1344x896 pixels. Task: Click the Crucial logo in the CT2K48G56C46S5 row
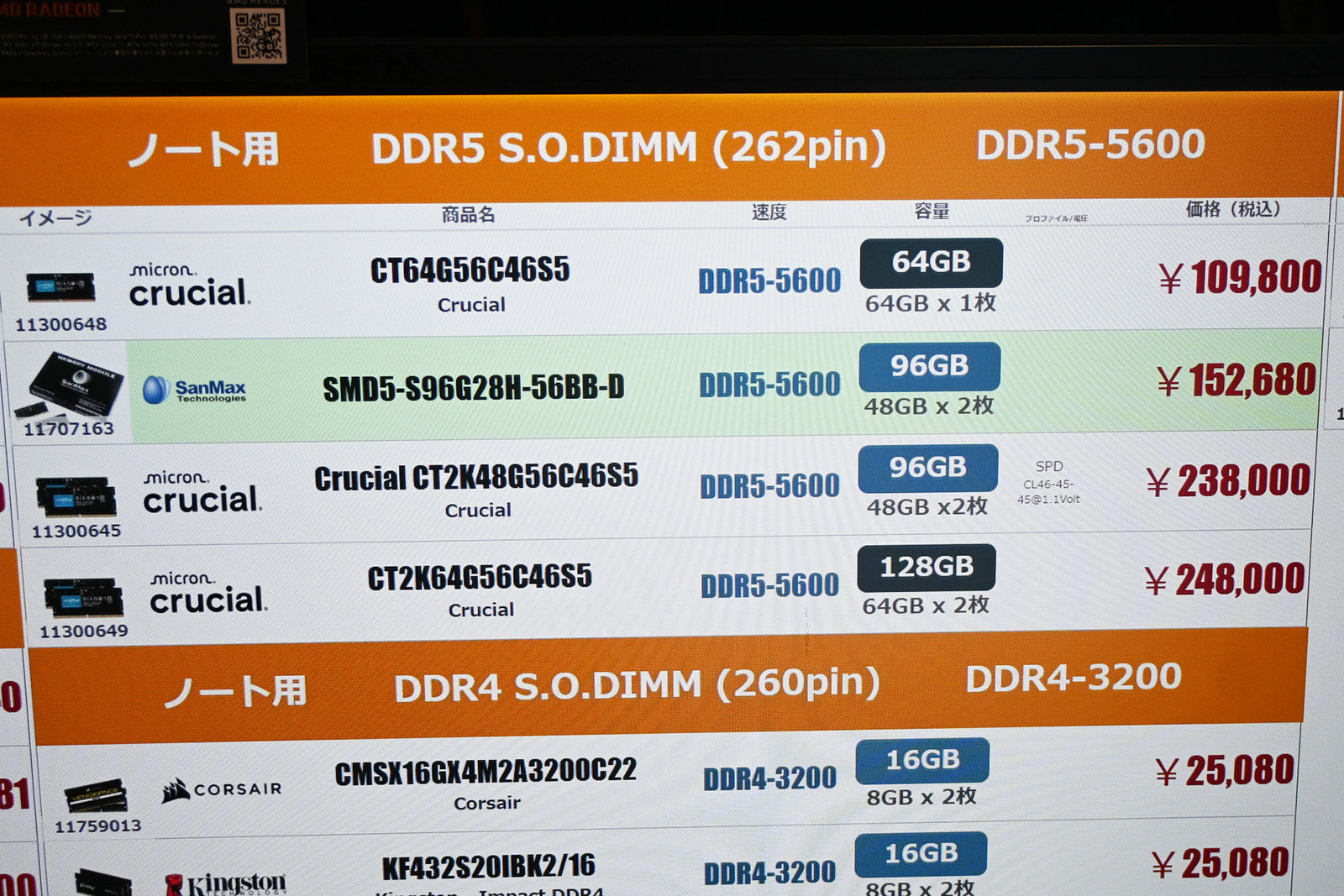tap(202, 492)
